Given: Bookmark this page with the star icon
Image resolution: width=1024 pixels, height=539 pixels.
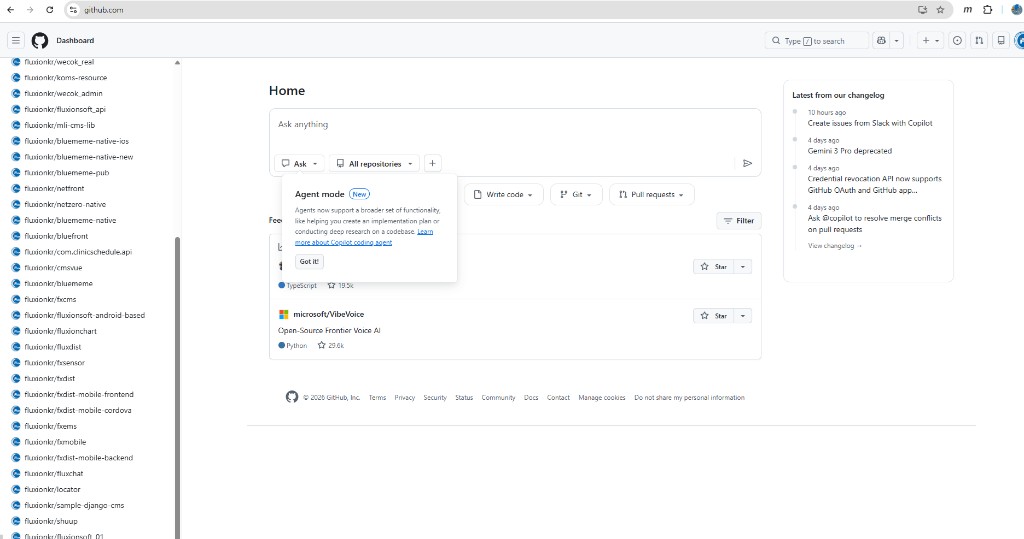Looking at the screenshot, I should coord(940,10).
